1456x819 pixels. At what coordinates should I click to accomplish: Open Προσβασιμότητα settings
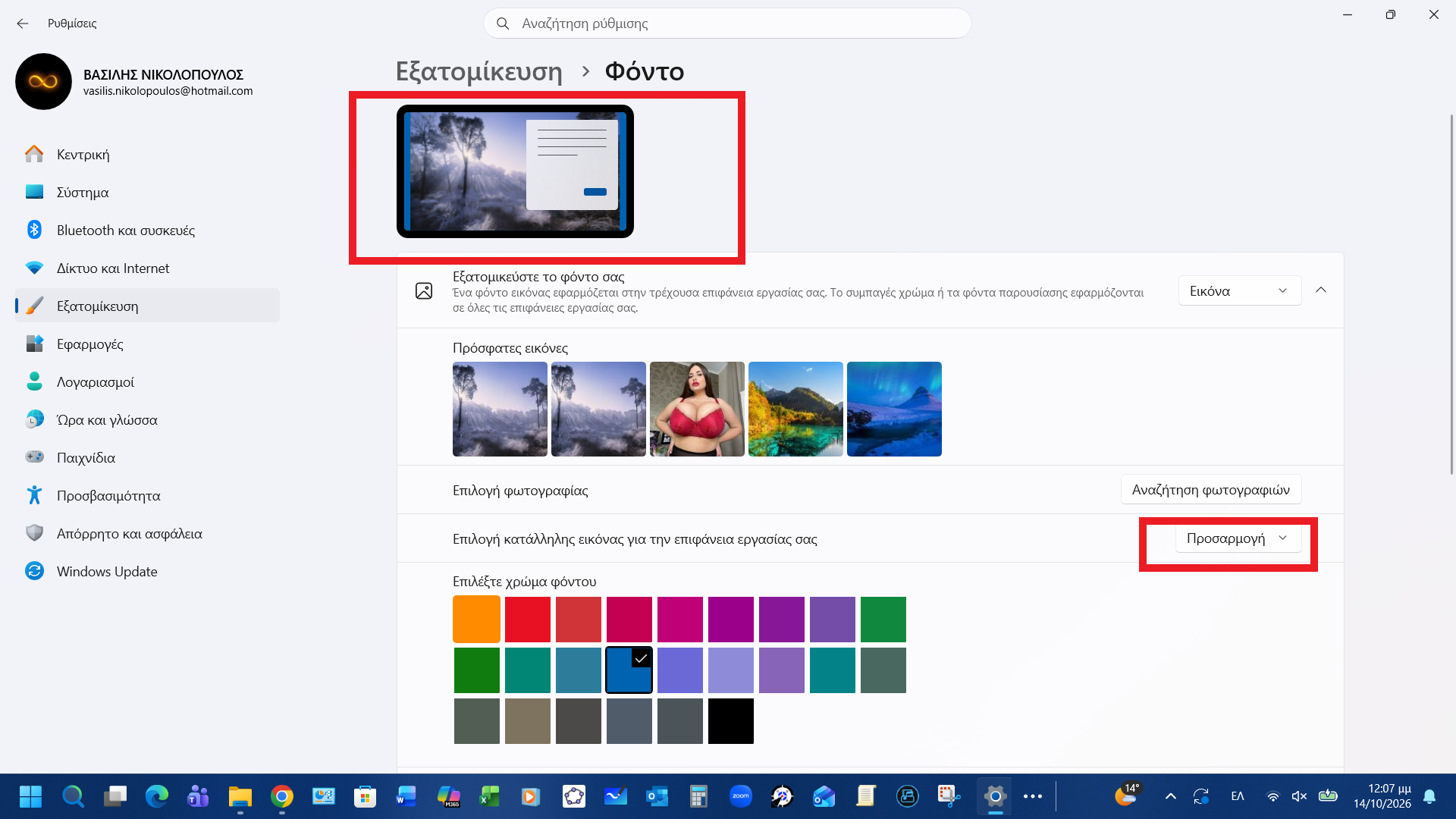(x=147, y=495)
